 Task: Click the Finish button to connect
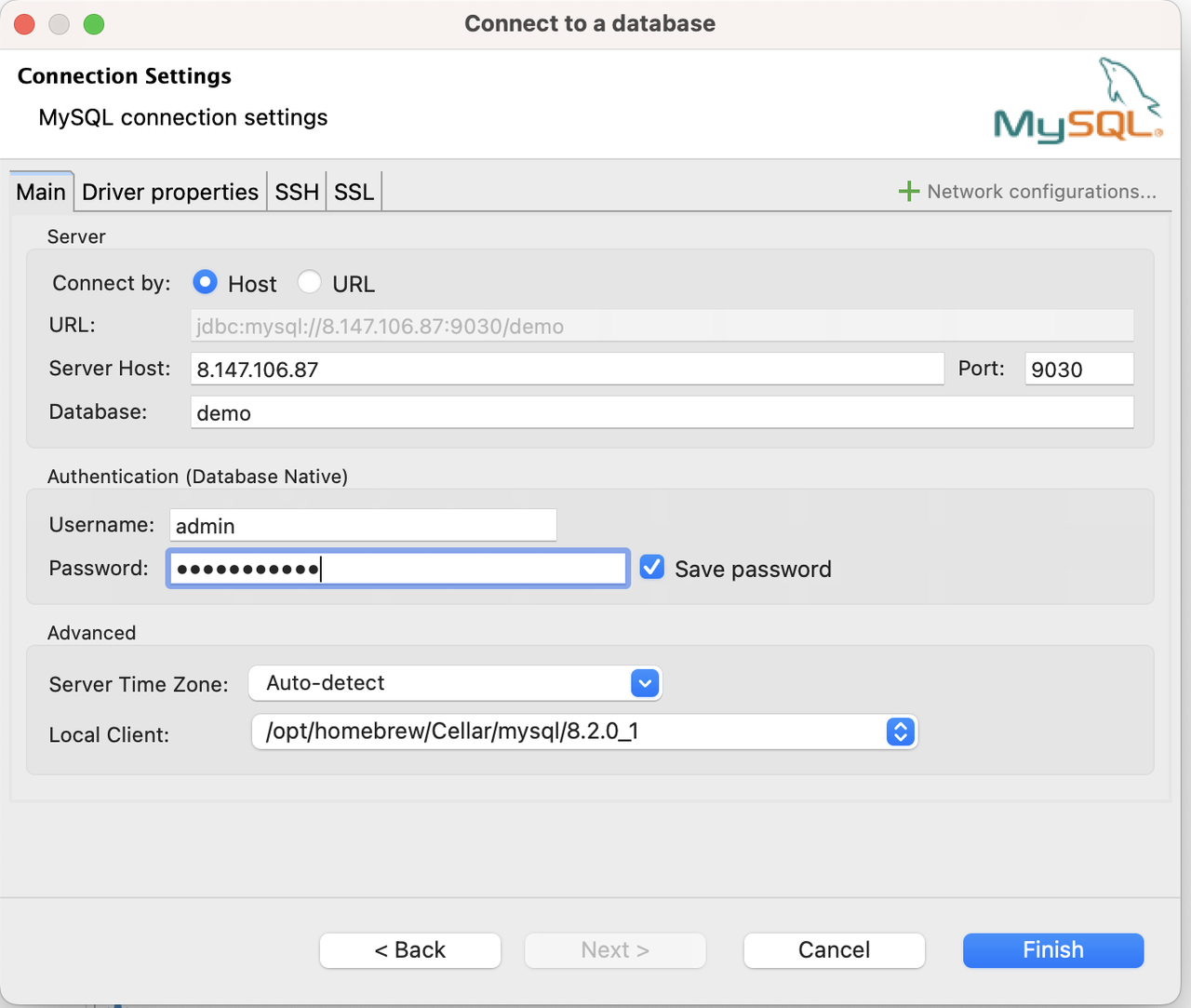[1052, 950]
